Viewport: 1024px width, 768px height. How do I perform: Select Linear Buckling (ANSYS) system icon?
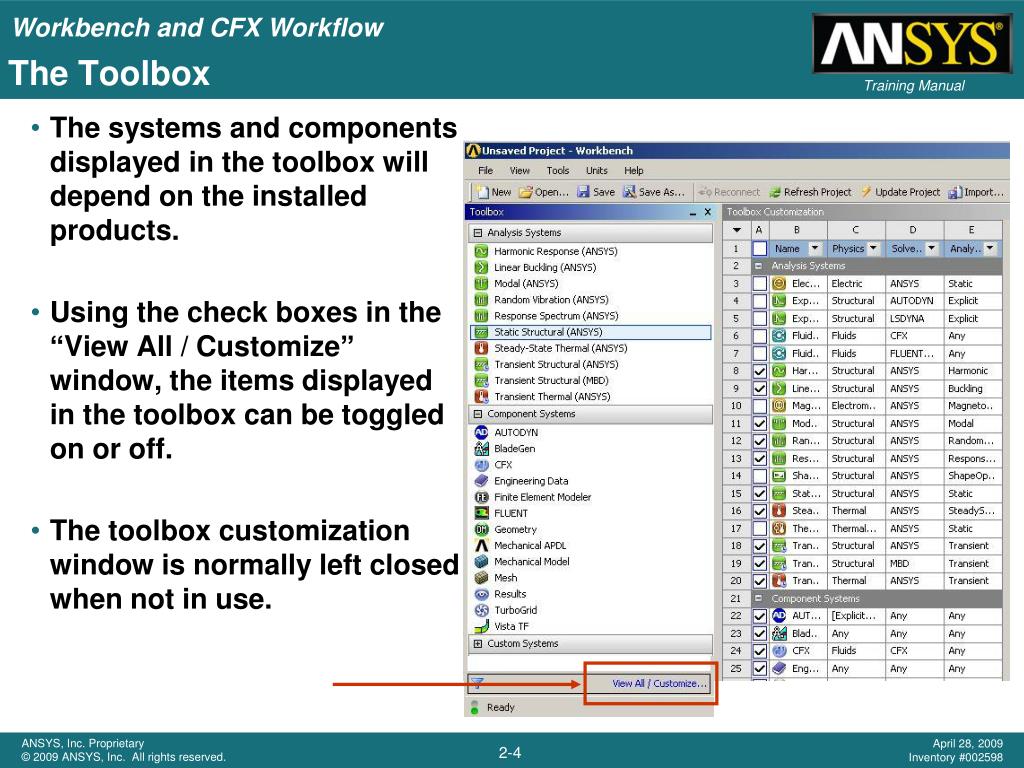(x=481, y=267)
